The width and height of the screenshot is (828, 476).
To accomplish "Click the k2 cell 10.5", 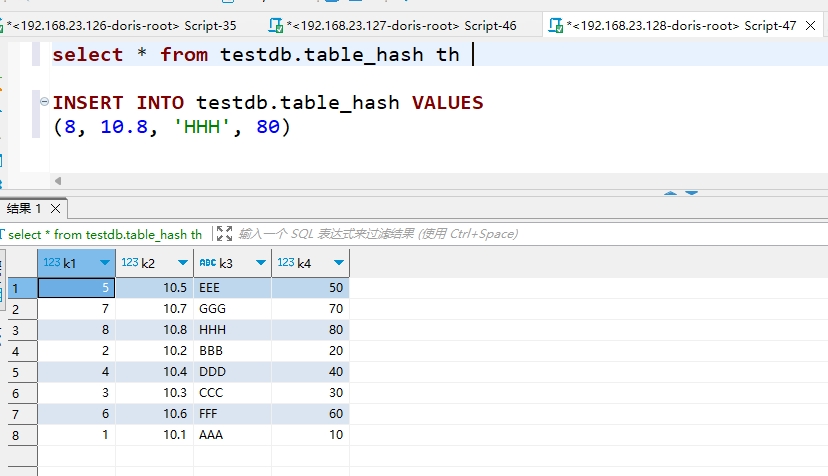I will pos(155,288).
